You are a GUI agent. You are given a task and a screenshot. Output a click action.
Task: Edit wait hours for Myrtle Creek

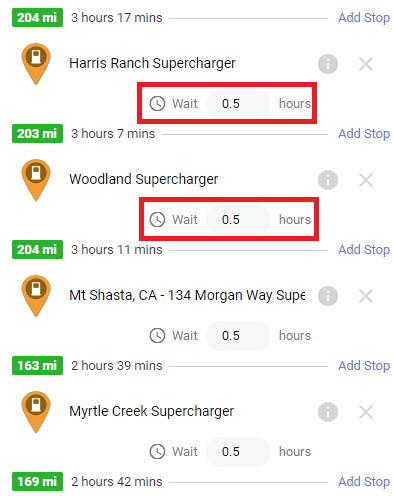click(238, 452)
